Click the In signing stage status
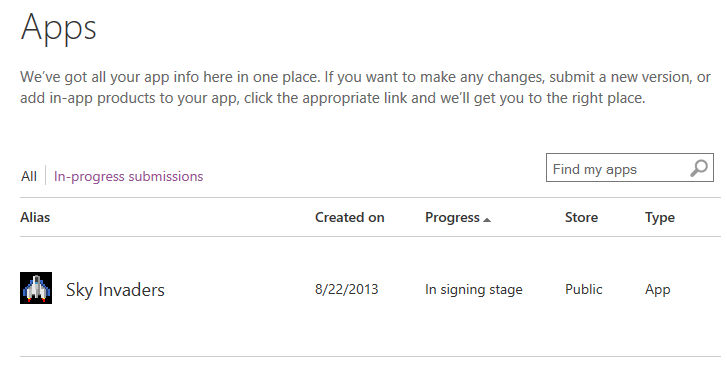The image size is (727, 368). click(x=474, y=290)
